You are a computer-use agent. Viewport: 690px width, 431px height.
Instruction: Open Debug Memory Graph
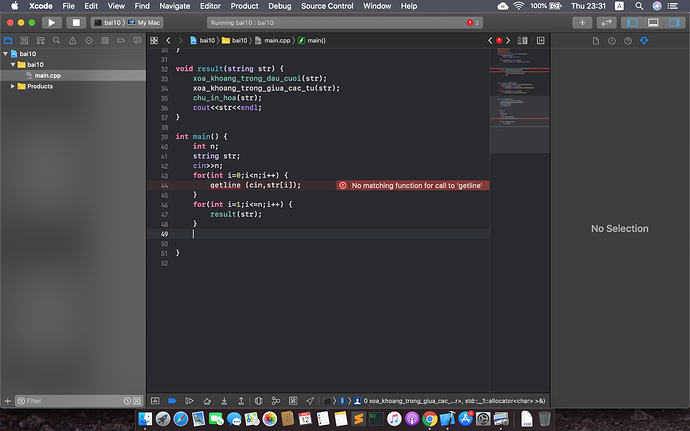pyautogui.click(x=276, y=401)
